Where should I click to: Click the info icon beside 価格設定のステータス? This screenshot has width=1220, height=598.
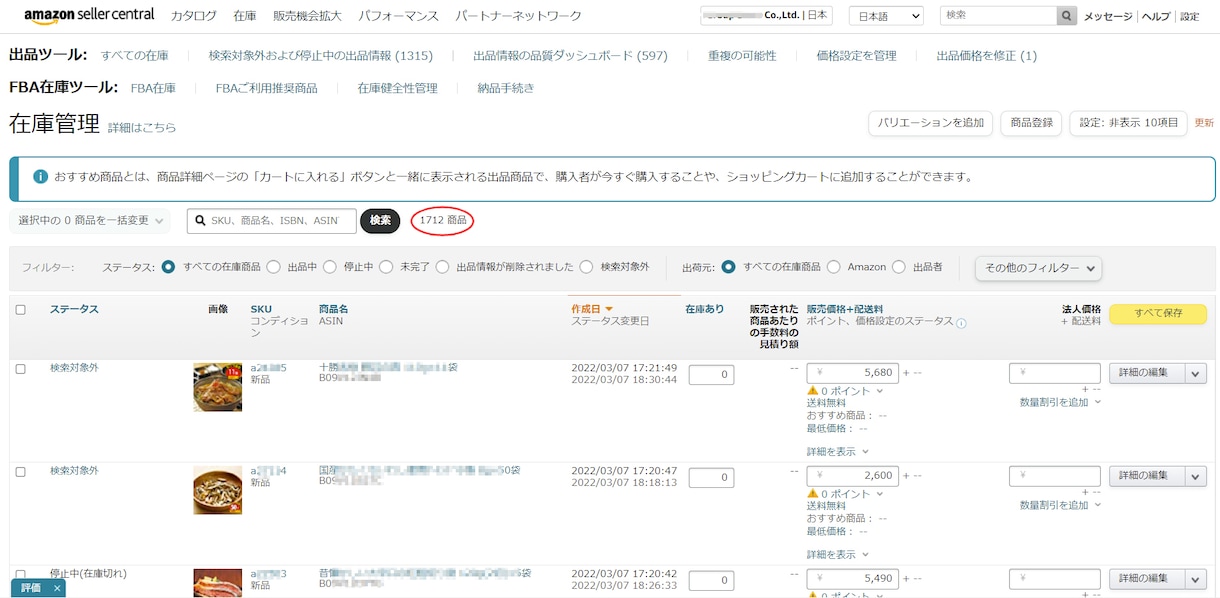[961, 323]
